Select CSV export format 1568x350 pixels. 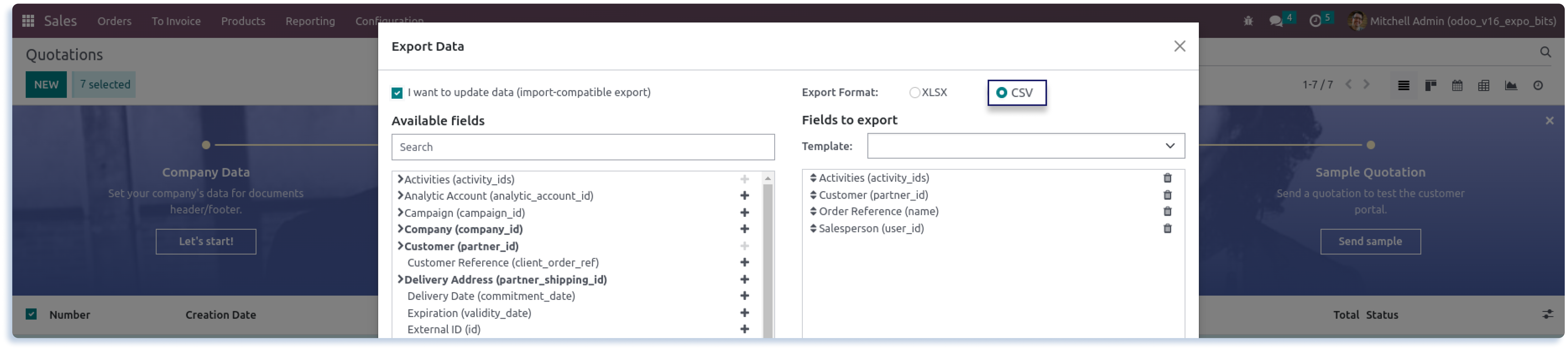coord(1001,93)
